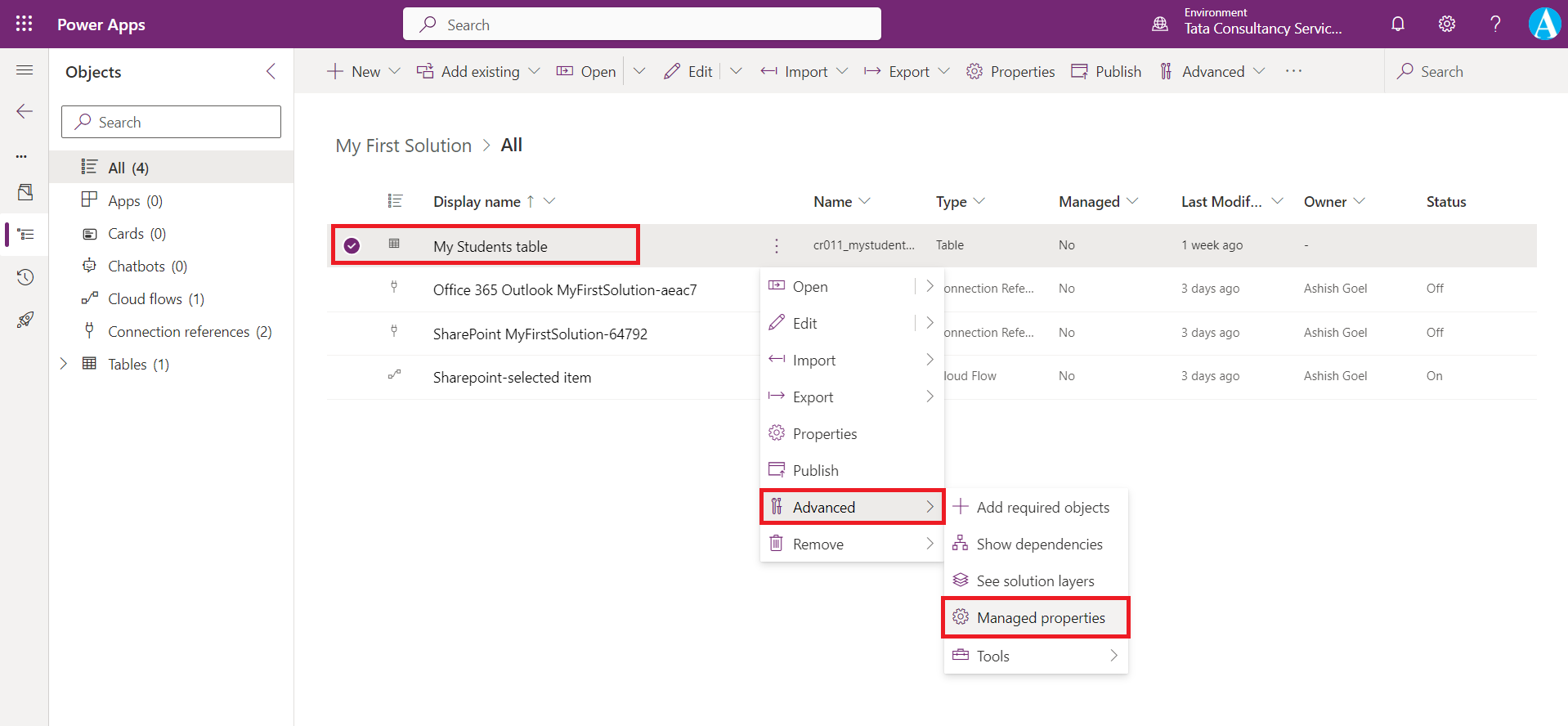Select Managed properties from submenu

(1040, 618)
